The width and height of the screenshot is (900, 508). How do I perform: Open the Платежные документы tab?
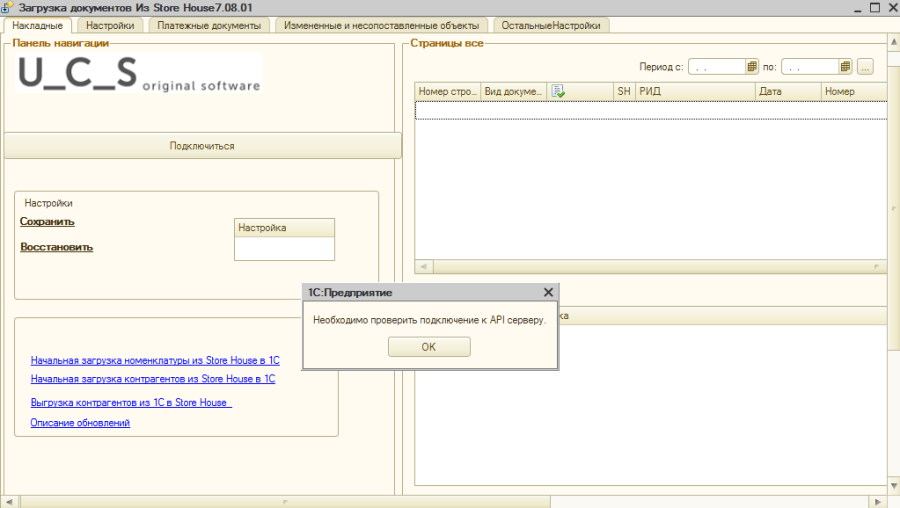209,25
